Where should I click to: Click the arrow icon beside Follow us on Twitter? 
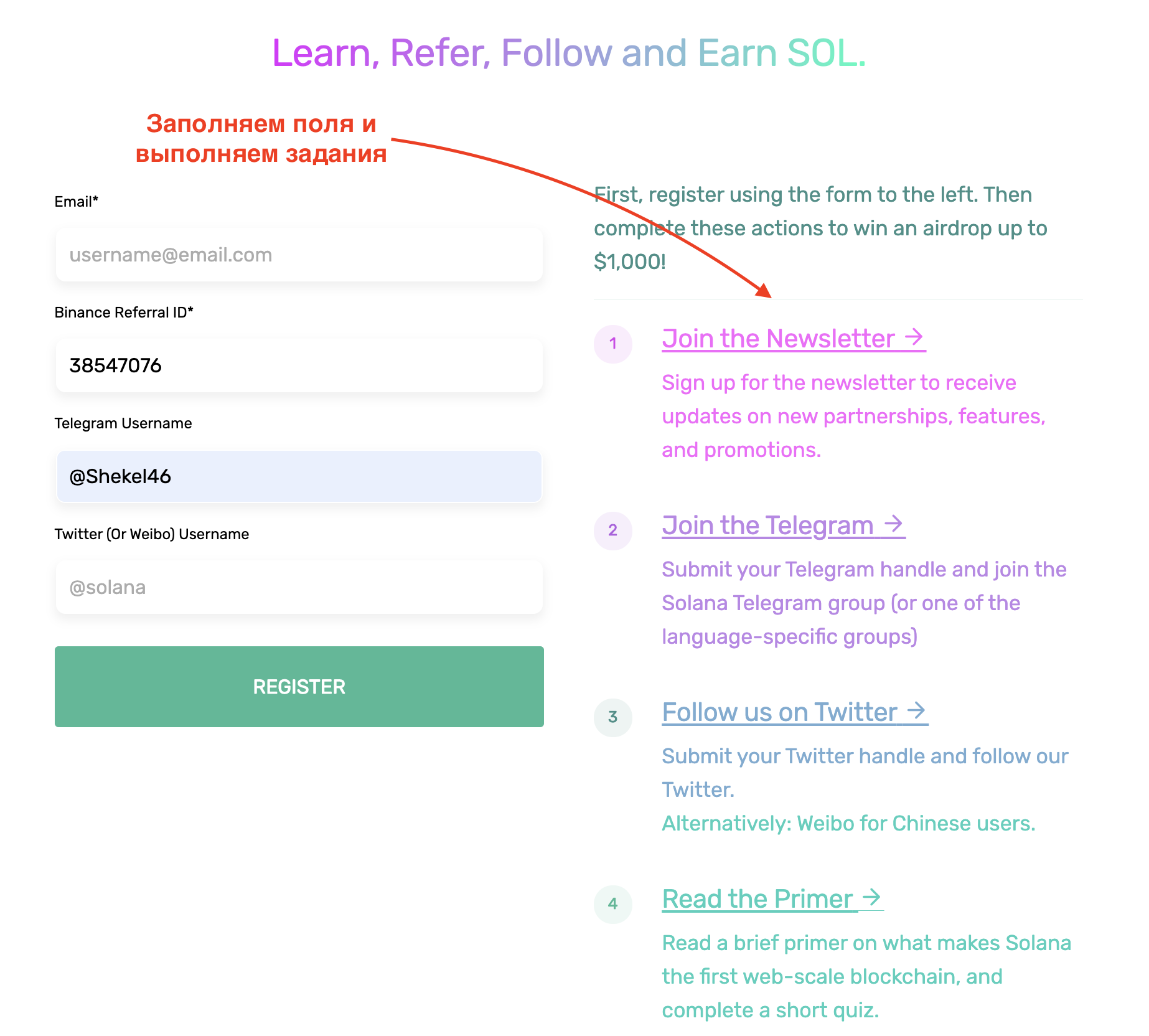pyautogui.click(x=916, y=711)
